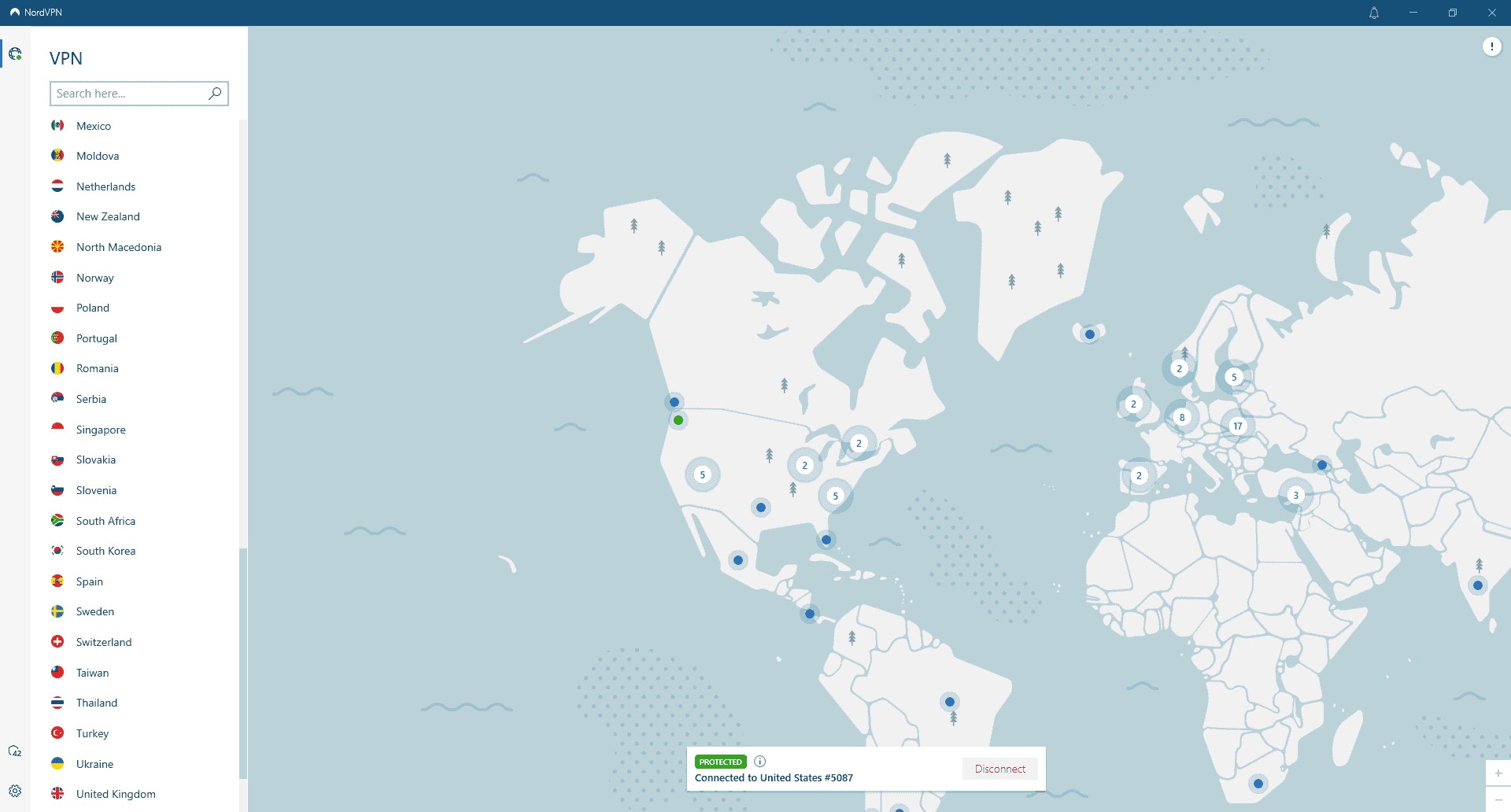Click the Dallas region server marker
This screenshot has height=812, width=1511.
(x=761, y=507)
